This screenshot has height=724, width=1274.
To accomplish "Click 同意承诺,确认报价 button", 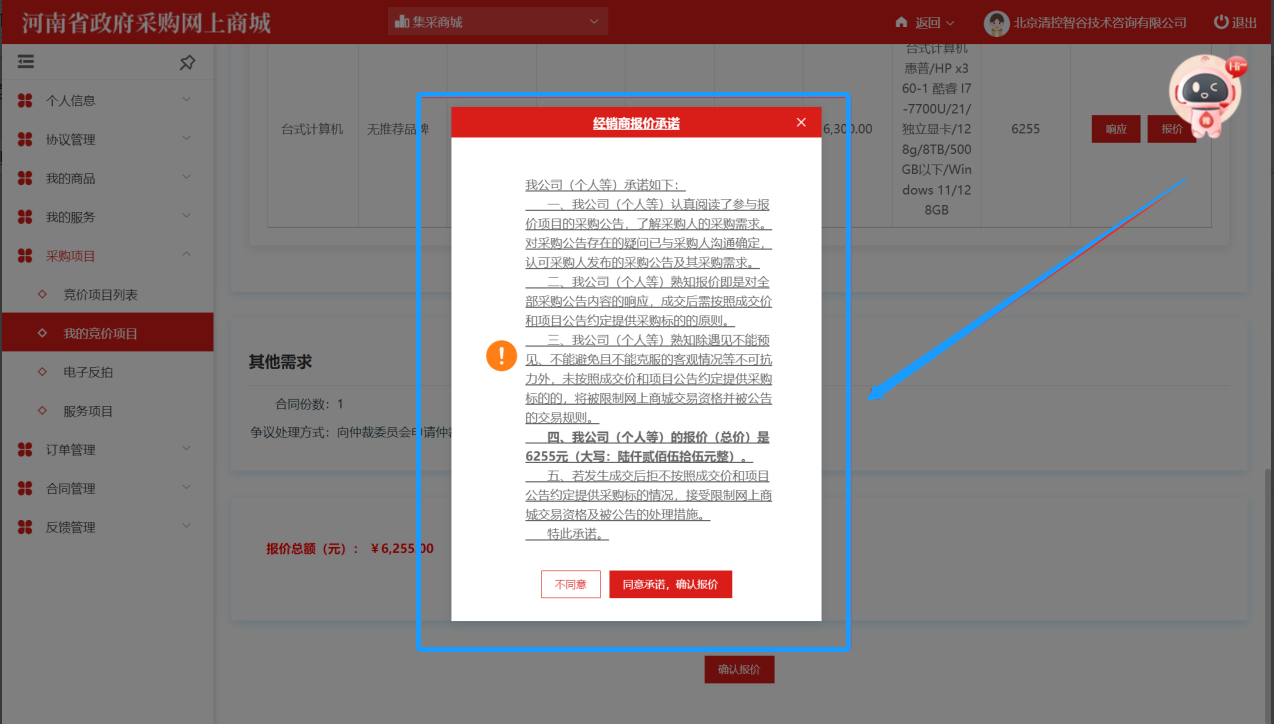I will coord(670,584).
